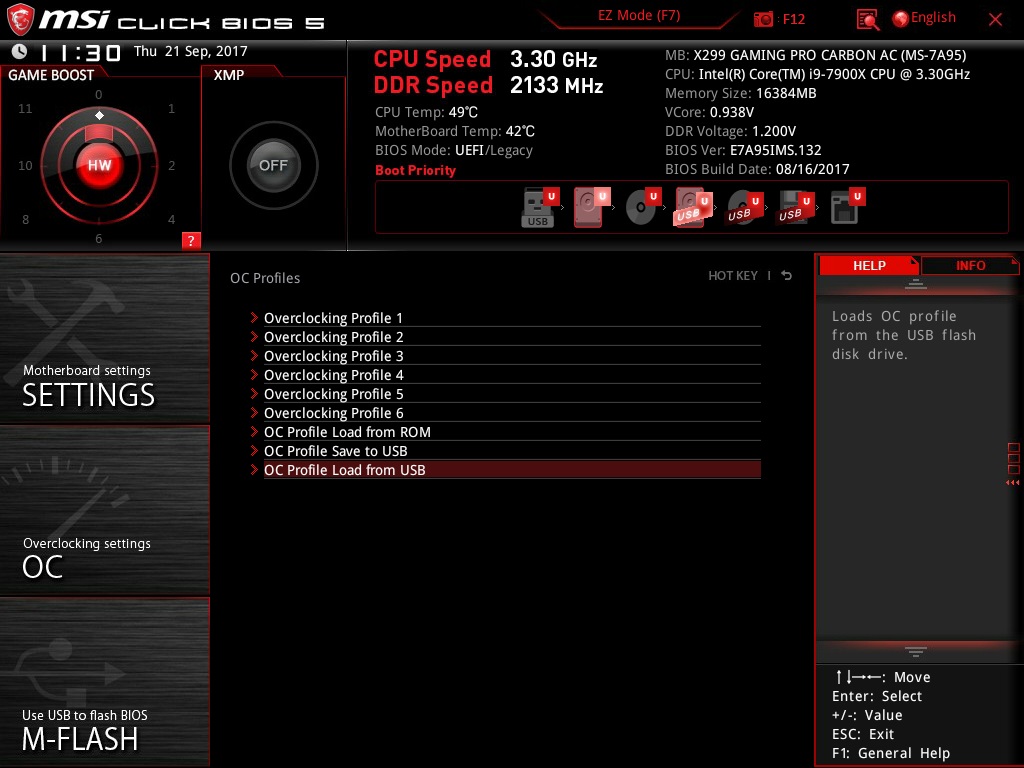Click the CPU Speed 3.30 GHz value

(554, 59)
